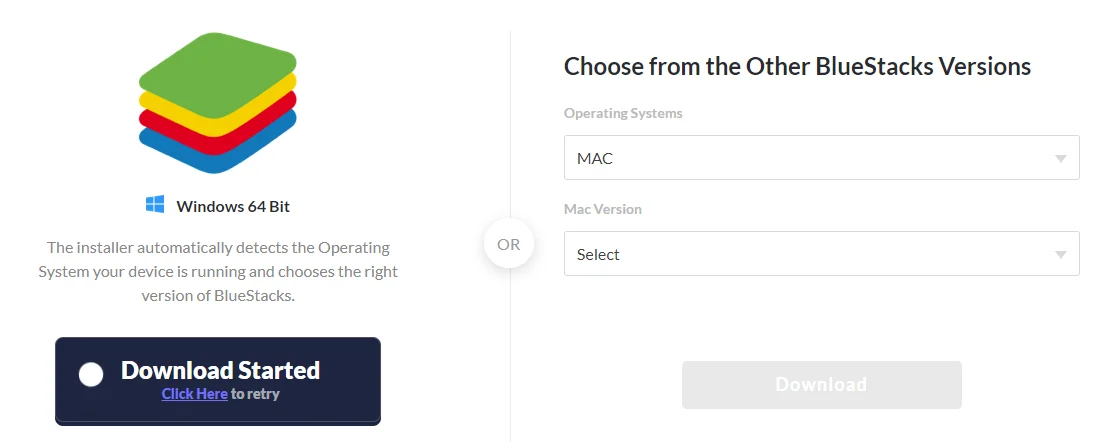Click the round OR divider badge
Viewport: 1097px width, 442px height.
point(509,244)
